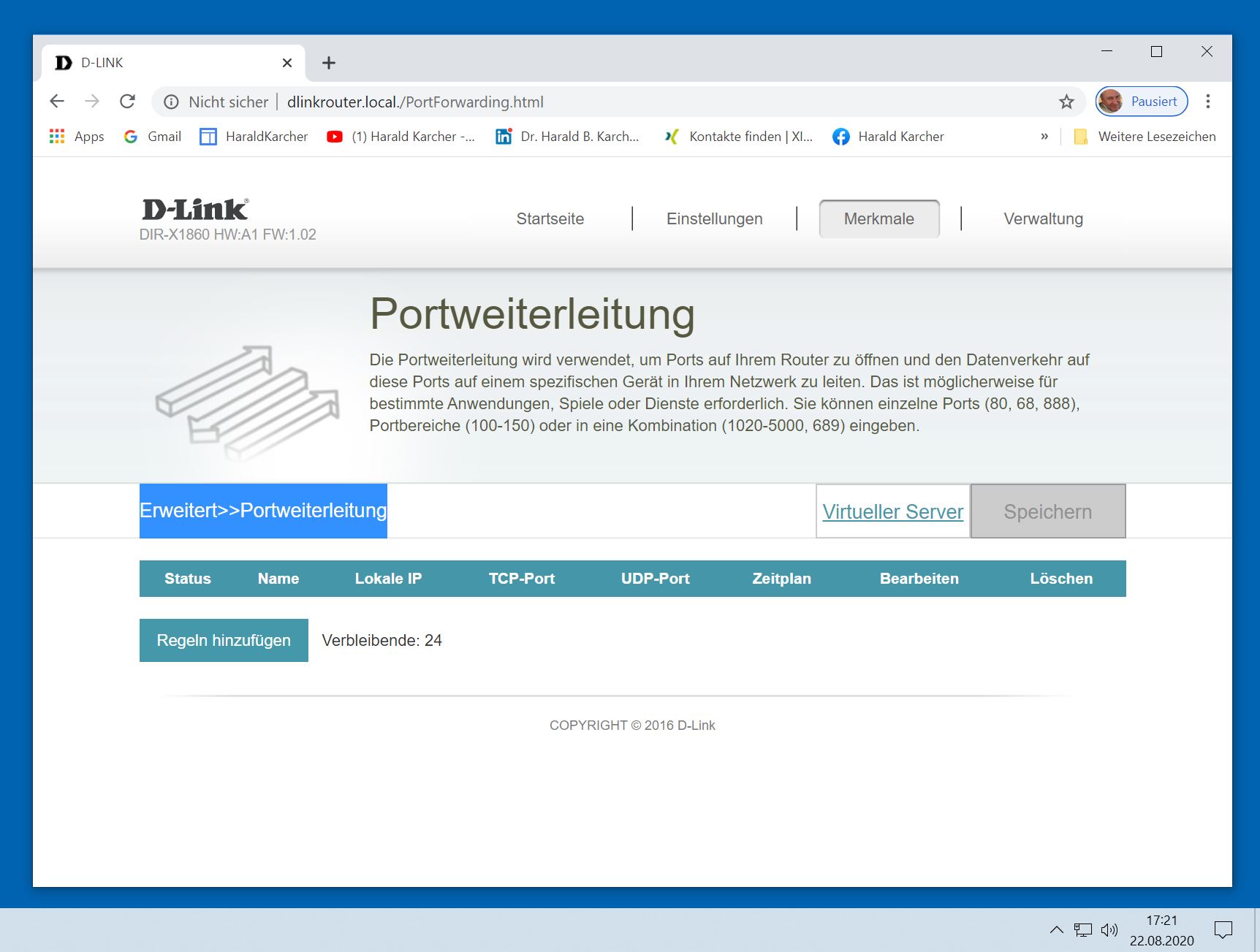Bookmark this page with the star icon
Screen dimensions: 1260x952
coord(1066,102)
